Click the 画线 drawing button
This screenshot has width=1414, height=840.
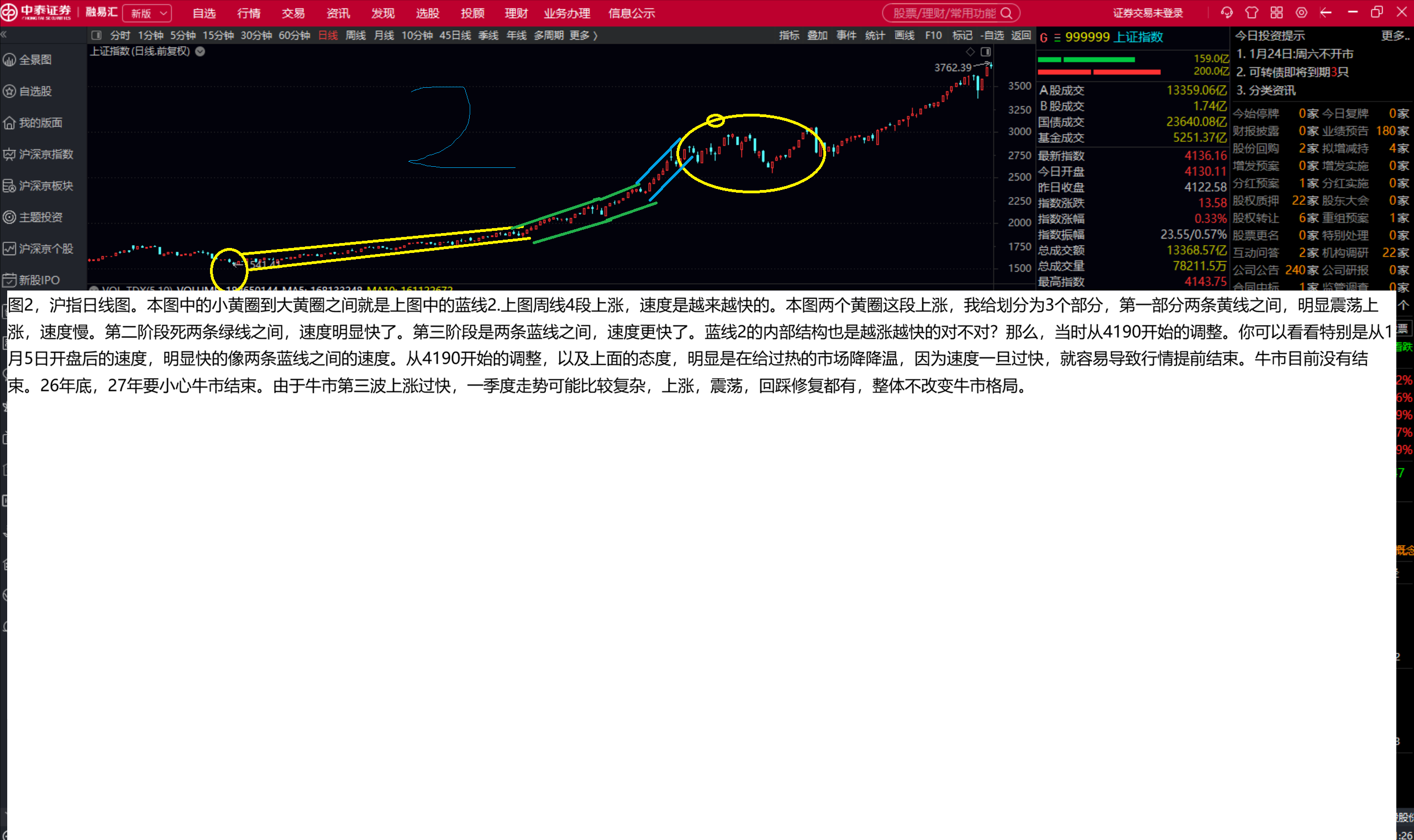pyautogui.click(x=904, y=35)
